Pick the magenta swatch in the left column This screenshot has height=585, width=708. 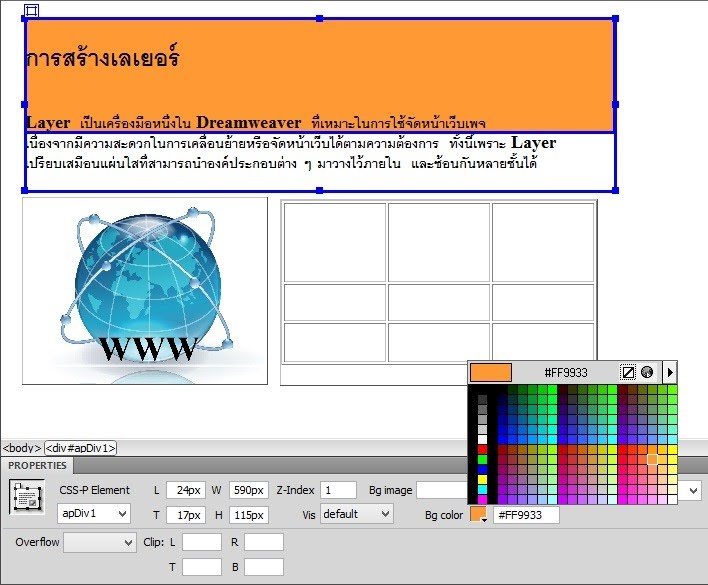pos(483,499)
